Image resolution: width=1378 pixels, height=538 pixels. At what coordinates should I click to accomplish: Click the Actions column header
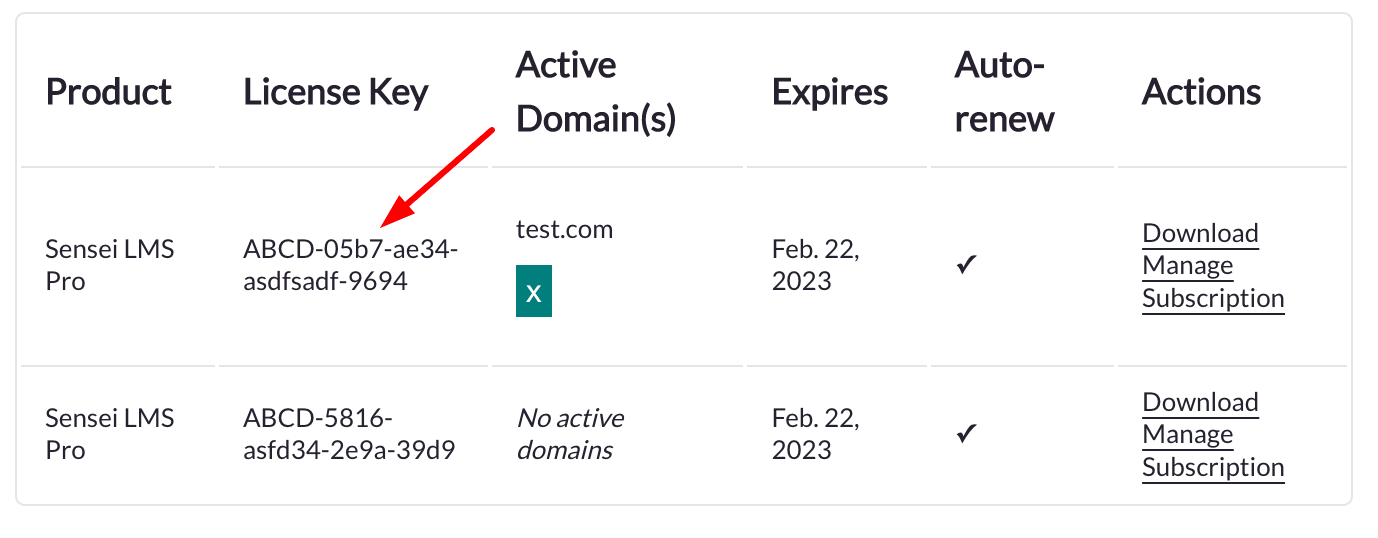pyautogui.click(x=1201, y=92)
